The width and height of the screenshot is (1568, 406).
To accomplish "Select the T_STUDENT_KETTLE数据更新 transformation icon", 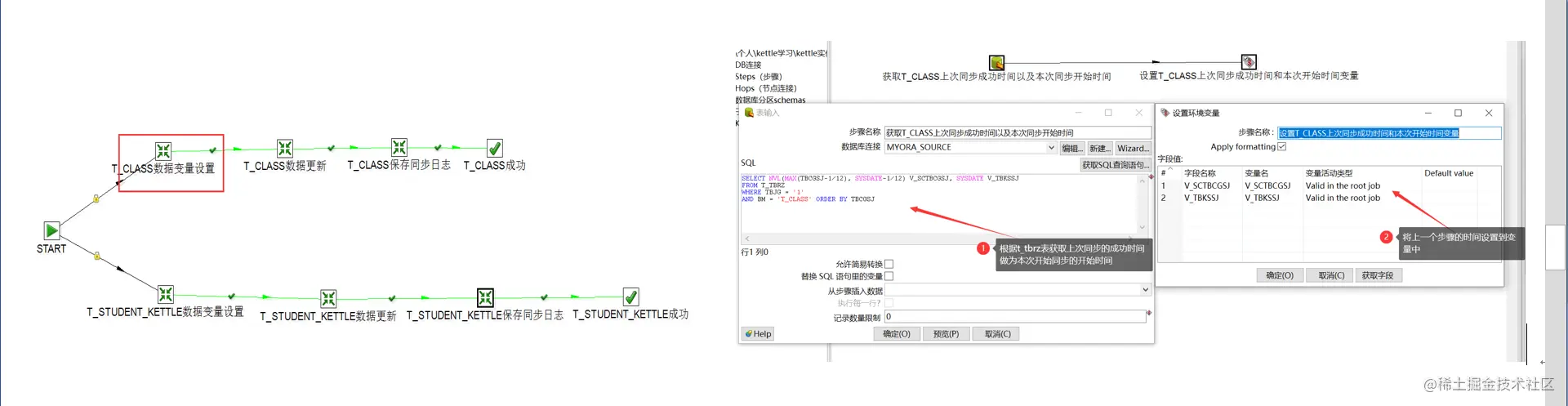I will [x=328, y=298].
